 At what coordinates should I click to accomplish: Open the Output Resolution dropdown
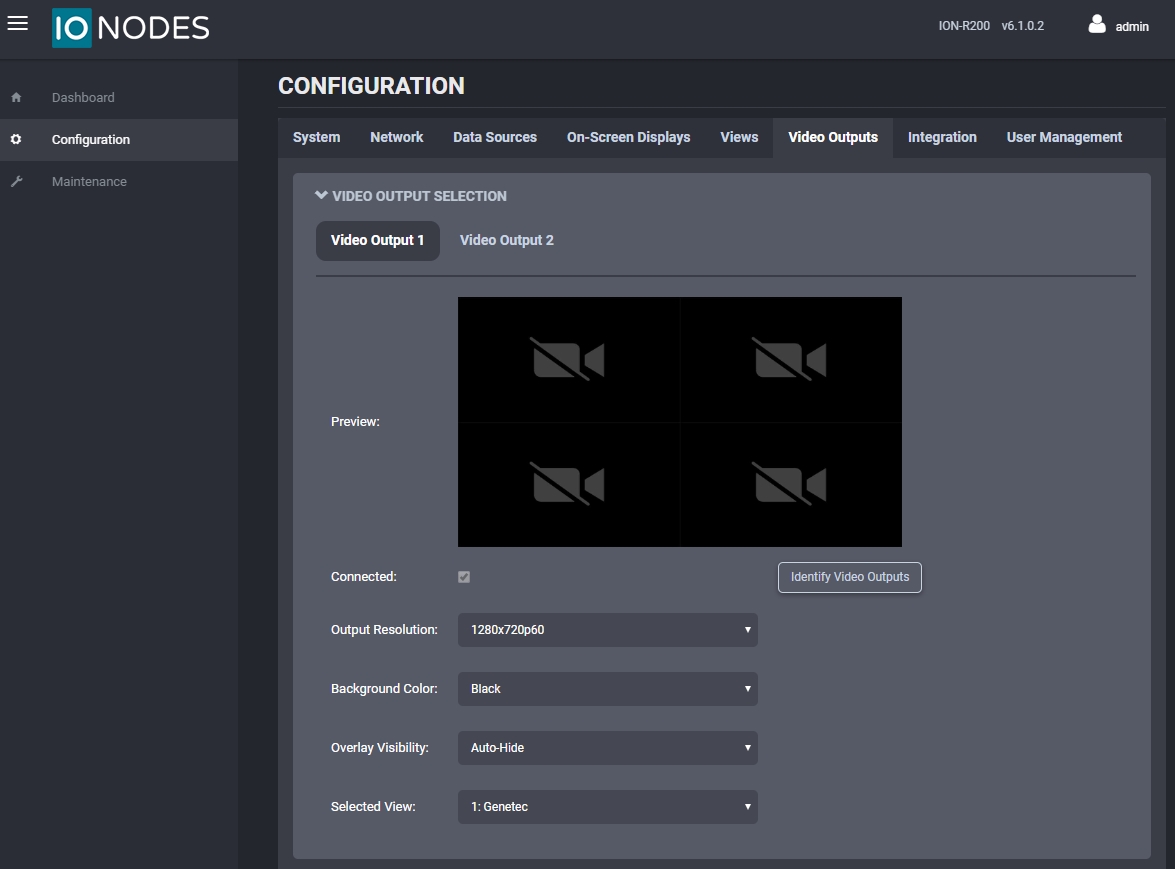[x=607, y=630]
